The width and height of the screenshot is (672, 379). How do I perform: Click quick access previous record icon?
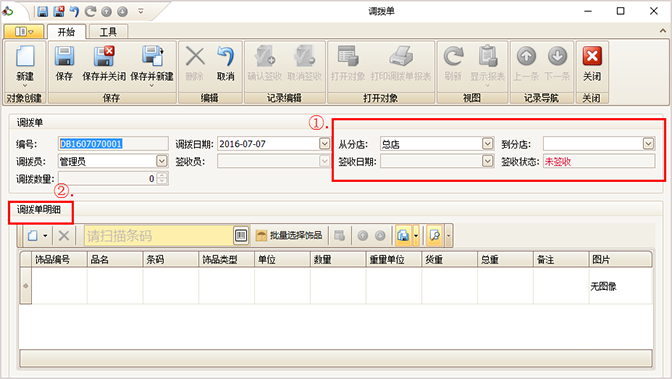click(x=106, y=12)
